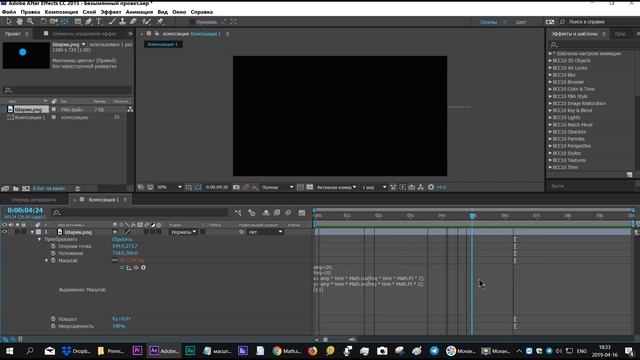This screenshot has height=360, width=640.
Task: Open the Композиция menu
Action: 61,12
